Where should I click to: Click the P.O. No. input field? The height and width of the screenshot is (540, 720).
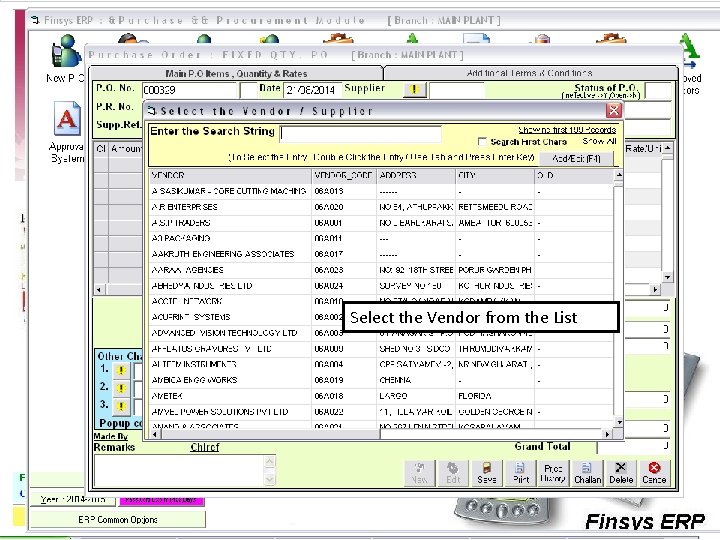pyautogui.click(x=189, y=90)
